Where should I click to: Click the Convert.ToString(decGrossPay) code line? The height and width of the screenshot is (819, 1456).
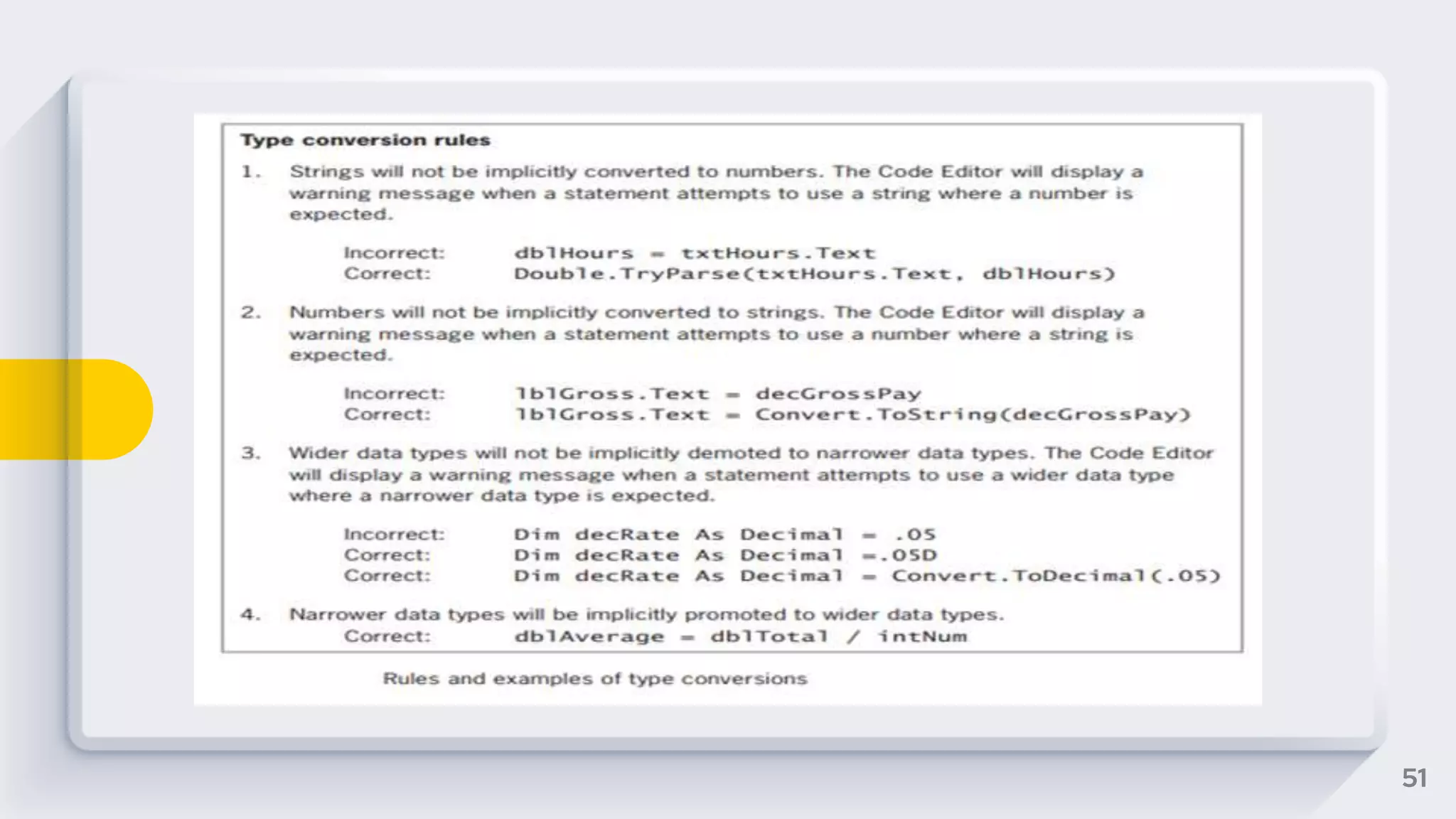(x=852, y=414)
